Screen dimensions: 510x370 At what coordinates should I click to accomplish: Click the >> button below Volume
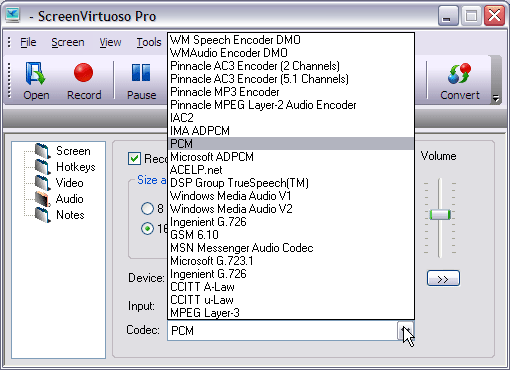[443, 278]
